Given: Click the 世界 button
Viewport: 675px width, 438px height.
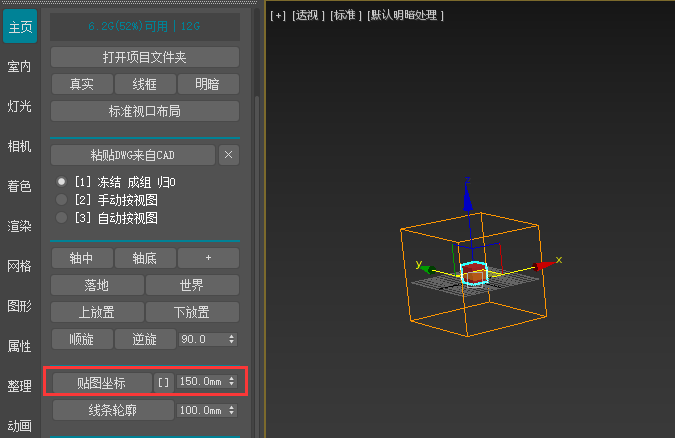Looking at the screenshot, I should point(192,285).
